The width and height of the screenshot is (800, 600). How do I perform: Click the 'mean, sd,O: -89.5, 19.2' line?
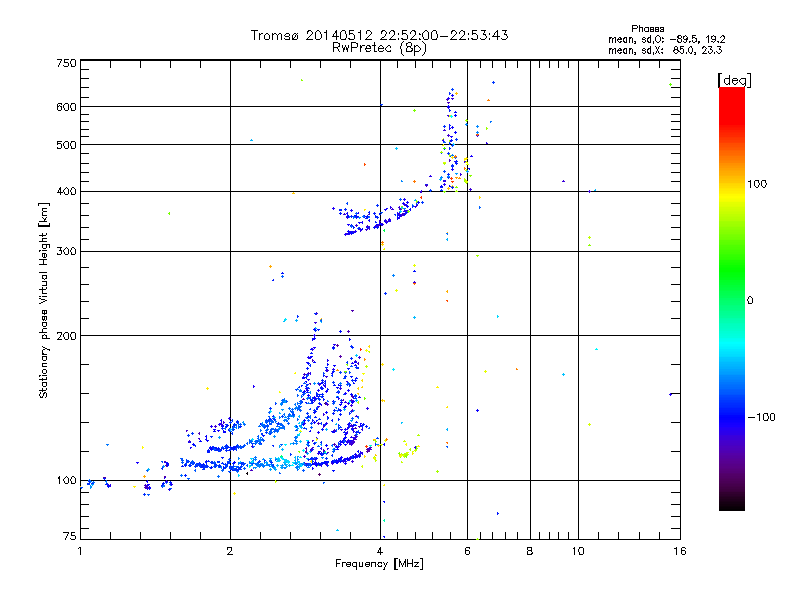pos(666,39)
